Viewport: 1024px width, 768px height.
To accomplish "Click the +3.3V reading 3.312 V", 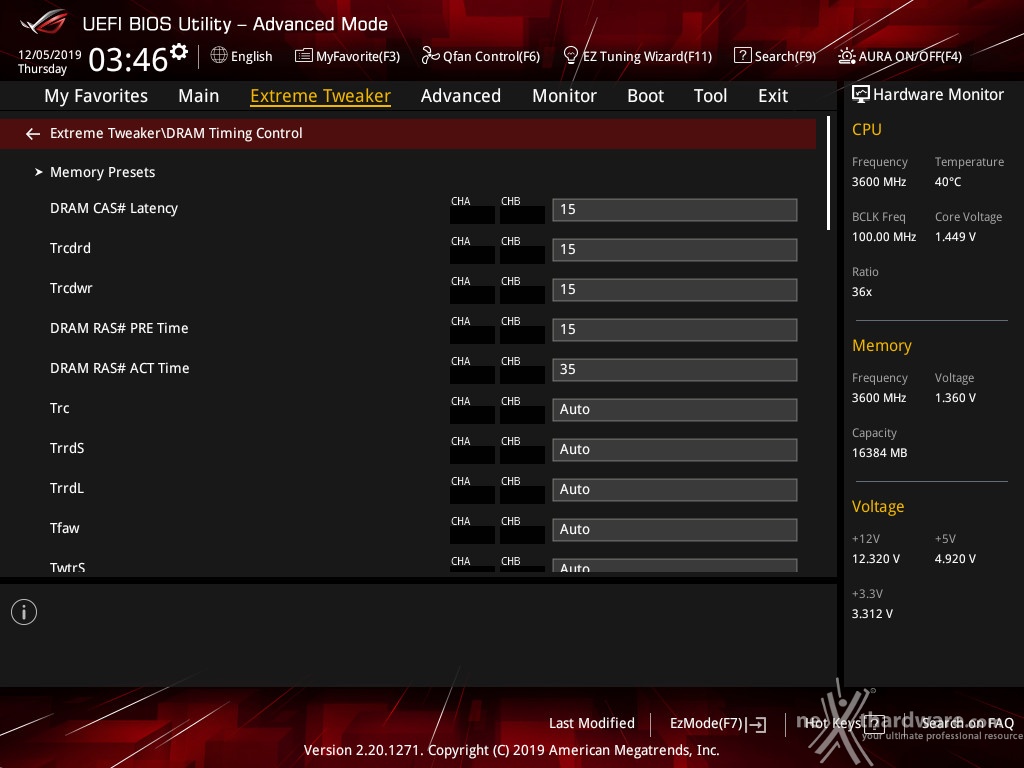I will pos(872,614).
